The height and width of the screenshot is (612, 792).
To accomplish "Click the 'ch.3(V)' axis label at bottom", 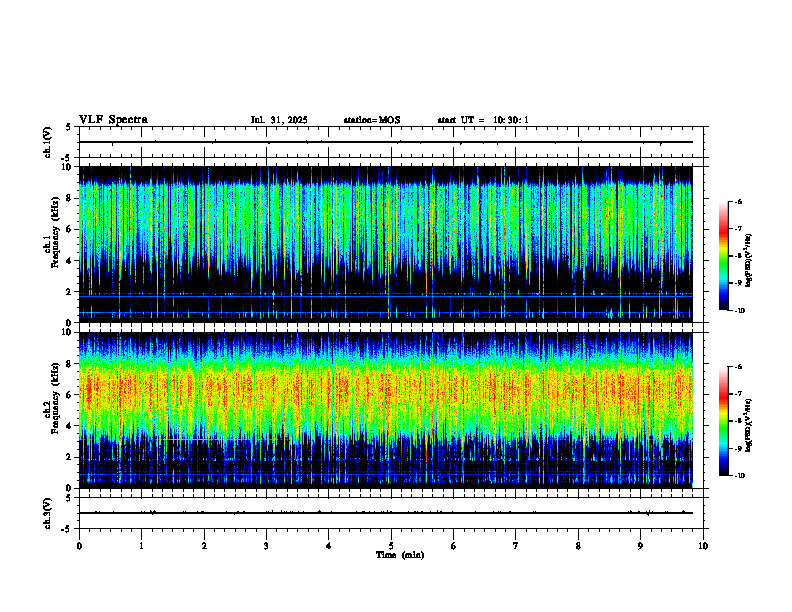I will pos(48,513).
